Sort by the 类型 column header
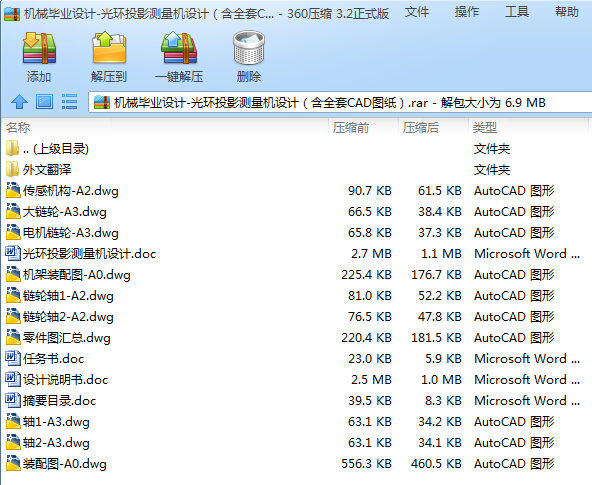The height and width of the screenshot is (485, 592). (x=484, y=128)
